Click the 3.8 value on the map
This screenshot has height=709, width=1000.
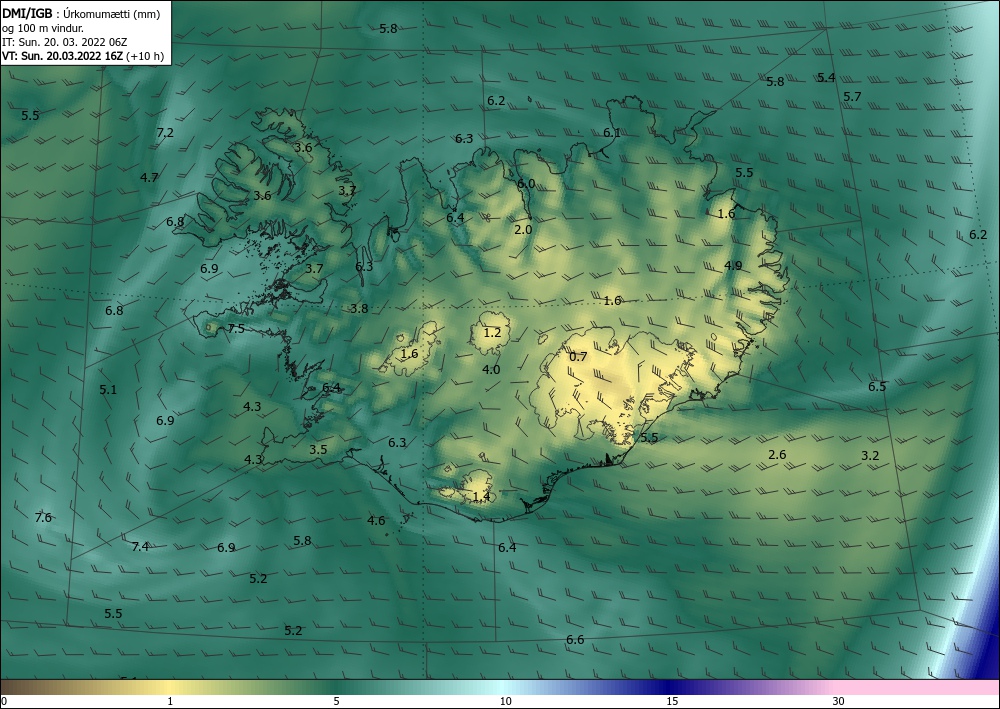coord(359,309)
